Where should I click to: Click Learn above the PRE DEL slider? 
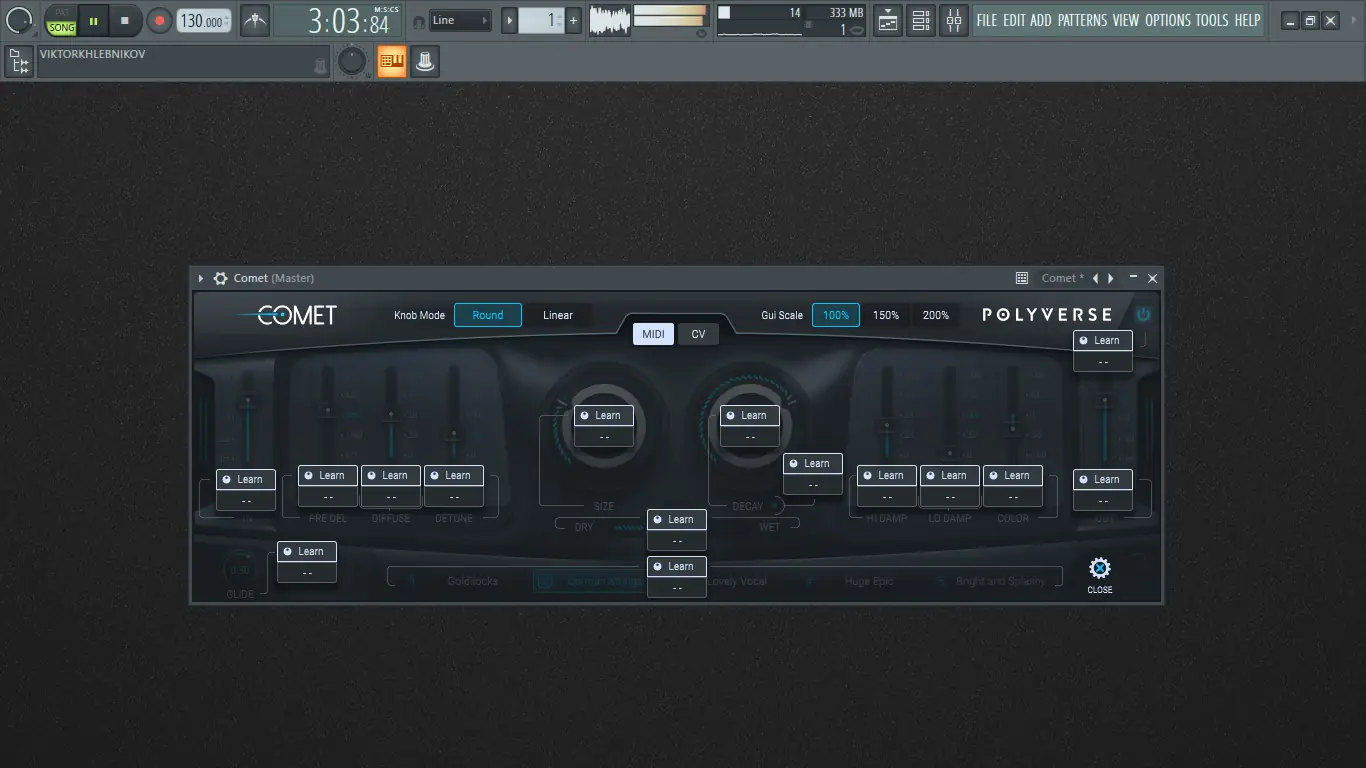(x=328, y=475)
